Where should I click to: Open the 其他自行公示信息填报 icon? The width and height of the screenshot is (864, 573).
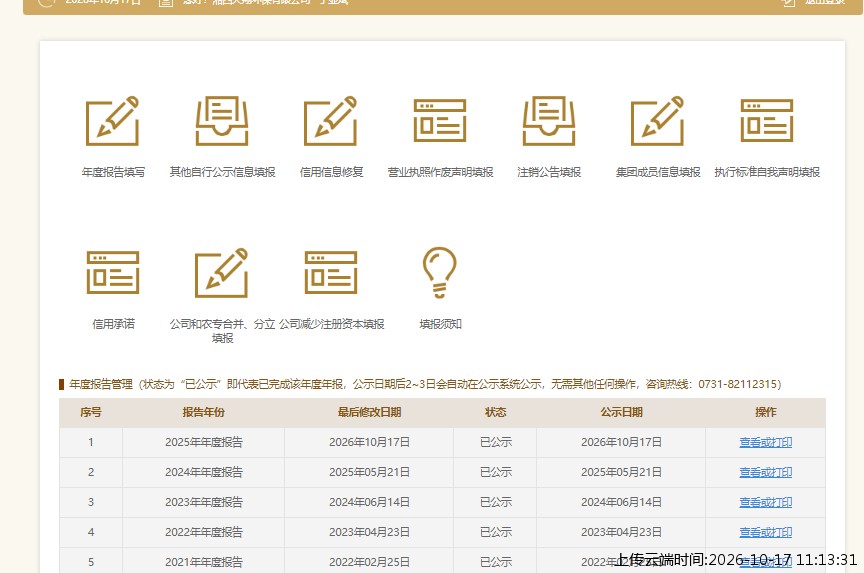click(x=222, y=121)
